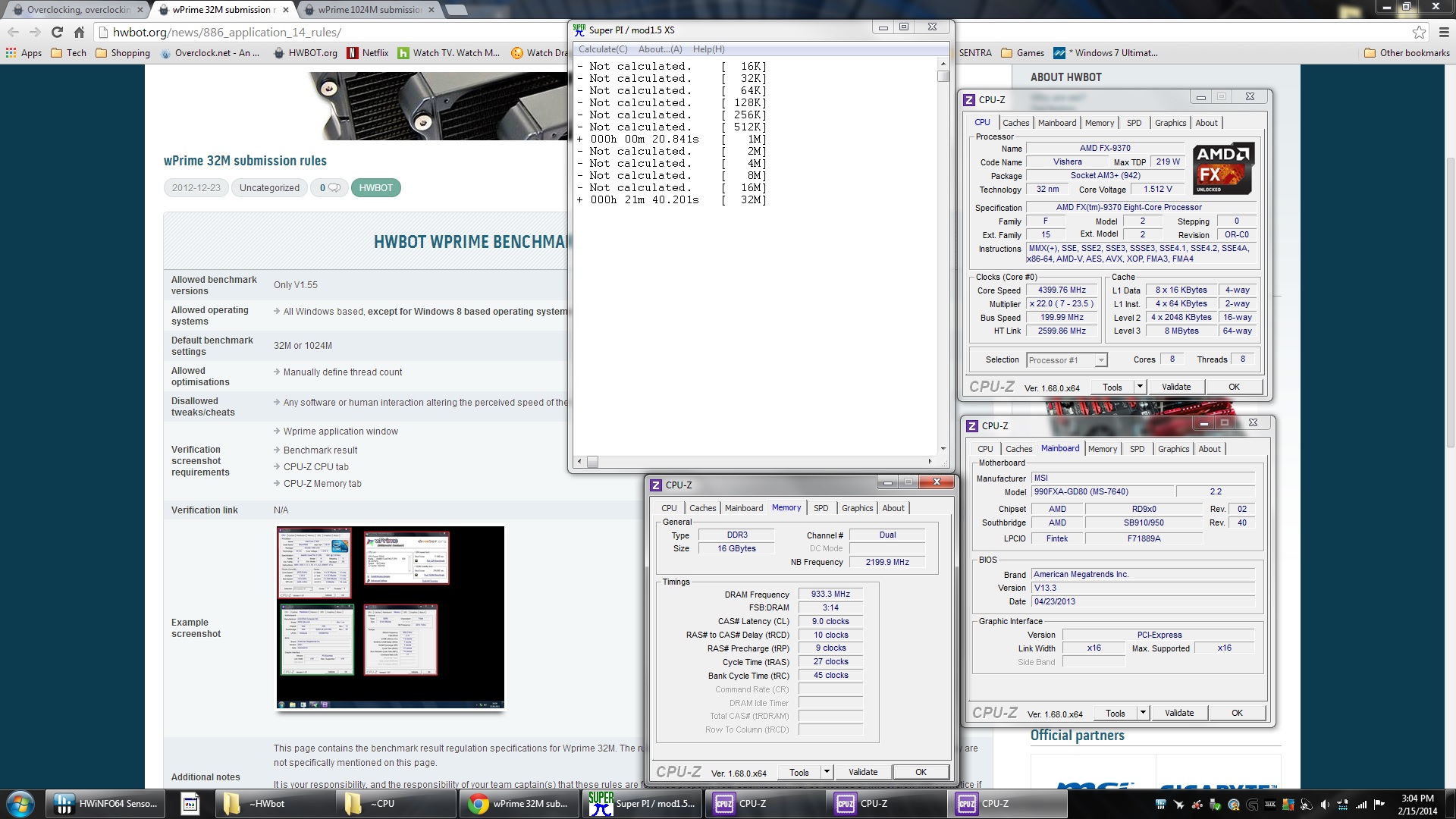
Task: Open the Windows Start menu
Action: [20, 804]
